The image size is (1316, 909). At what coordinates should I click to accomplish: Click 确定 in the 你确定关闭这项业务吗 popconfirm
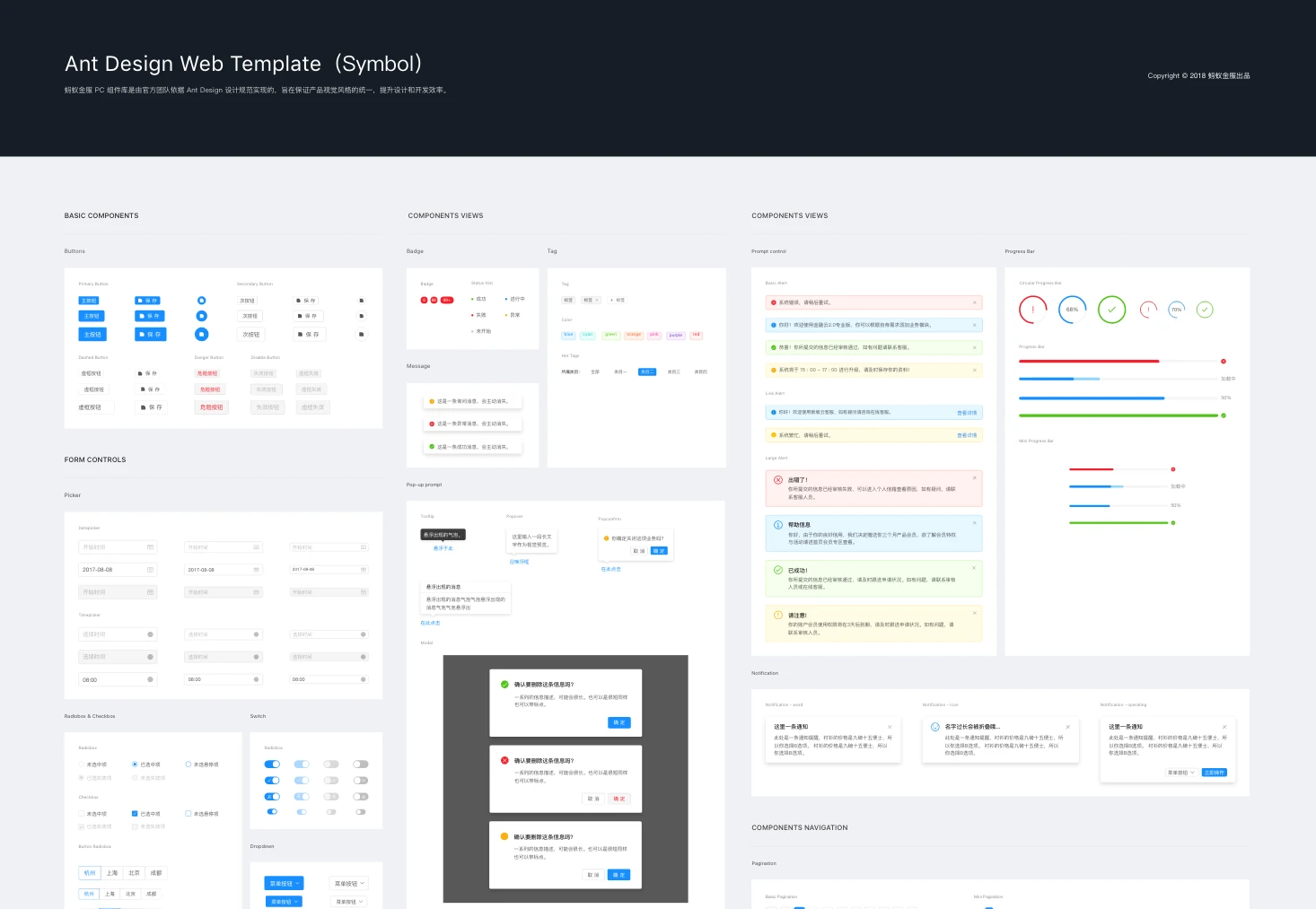[x=659, y=551]
